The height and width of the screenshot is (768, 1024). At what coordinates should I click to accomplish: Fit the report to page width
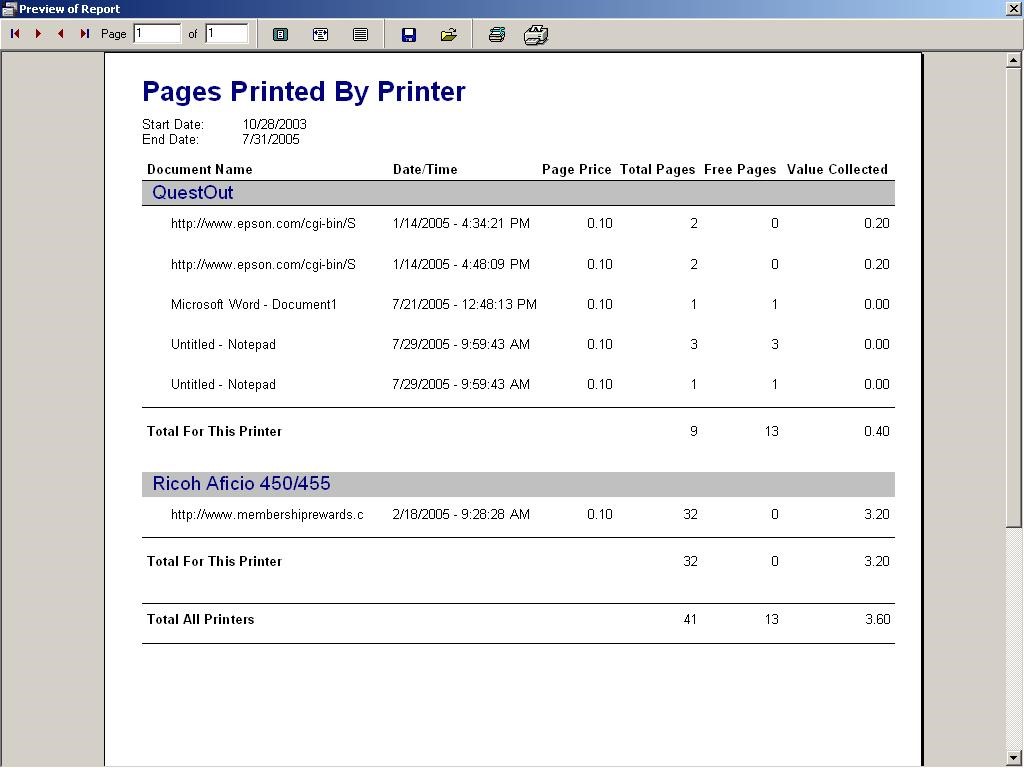coord(320,35)
